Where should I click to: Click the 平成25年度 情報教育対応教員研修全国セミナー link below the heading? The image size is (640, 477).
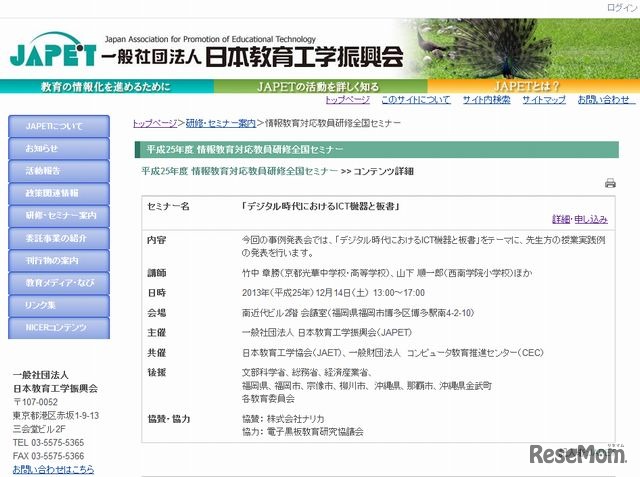pos(240,171)
